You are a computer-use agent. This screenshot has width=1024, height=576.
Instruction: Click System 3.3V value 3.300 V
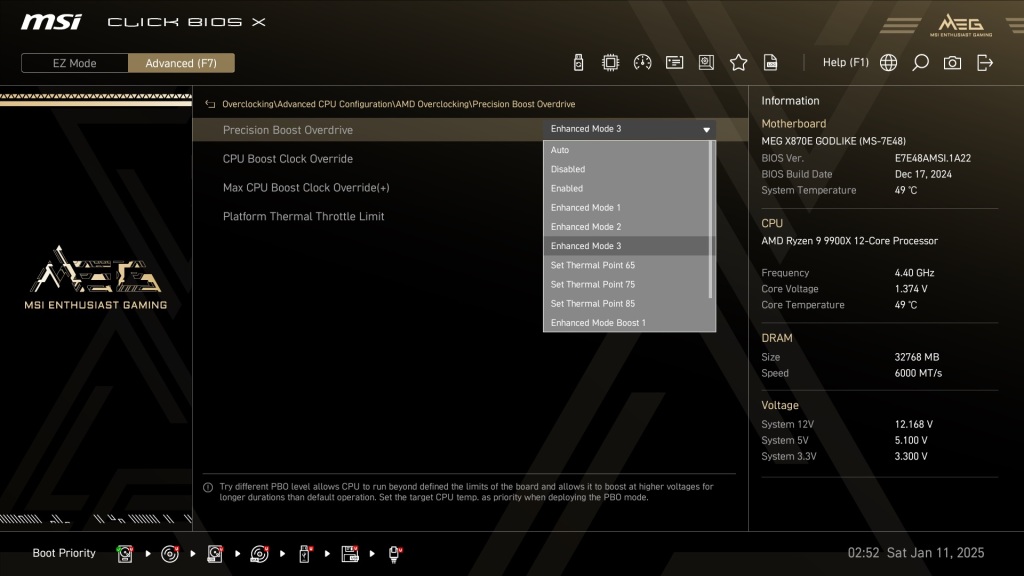click(911, 456)
